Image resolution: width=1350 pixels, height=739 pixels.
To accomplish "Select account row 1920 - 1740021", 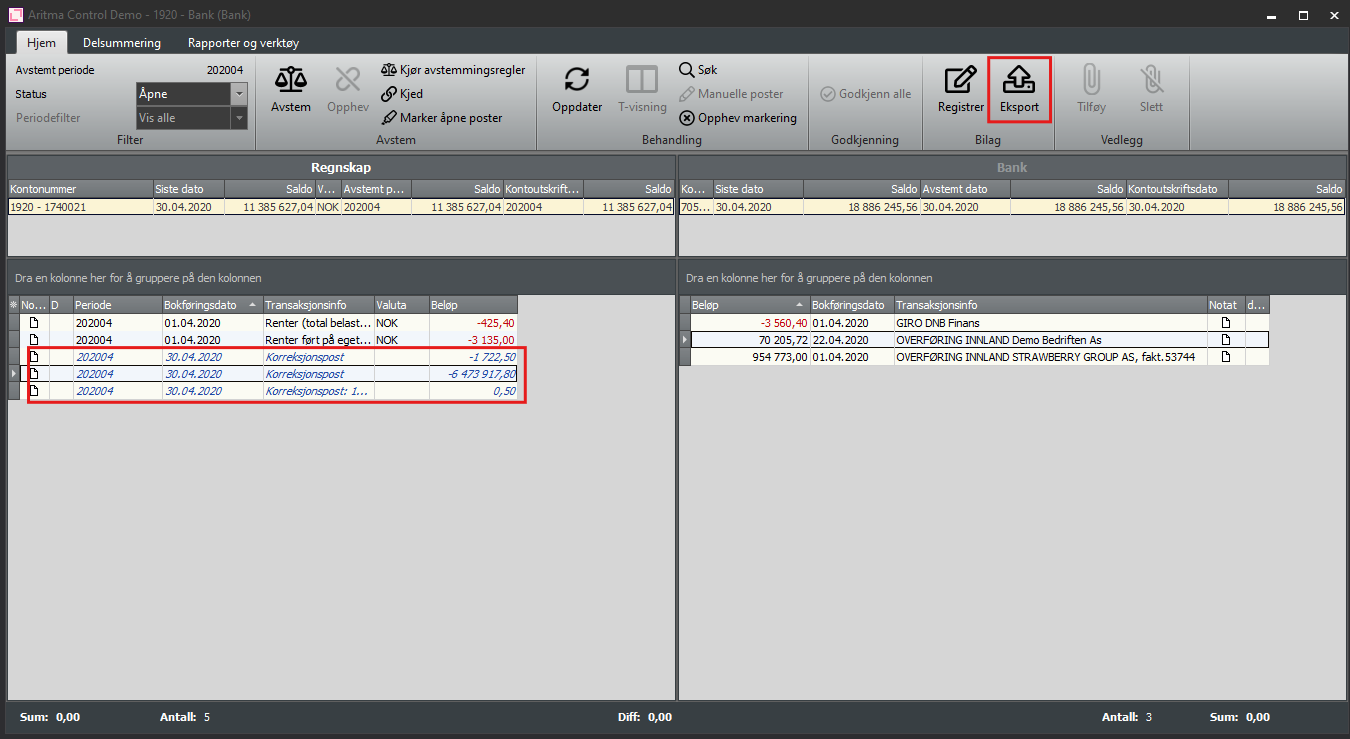I will coord(80,207).
